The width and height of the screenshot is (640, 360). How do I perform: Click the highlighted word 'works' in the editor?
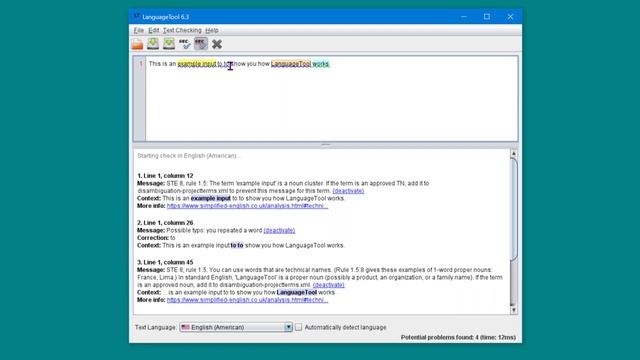pos(320,64)
